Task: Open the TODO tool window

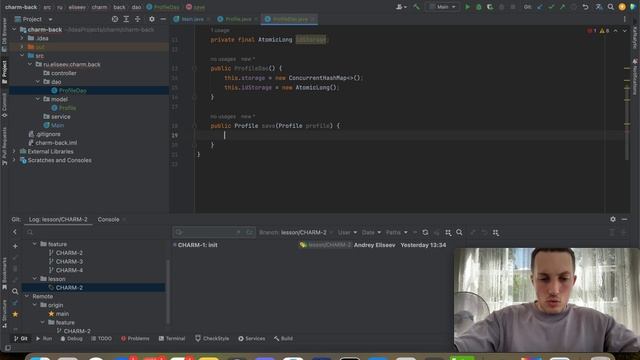Action: click(x=101, y=338)
